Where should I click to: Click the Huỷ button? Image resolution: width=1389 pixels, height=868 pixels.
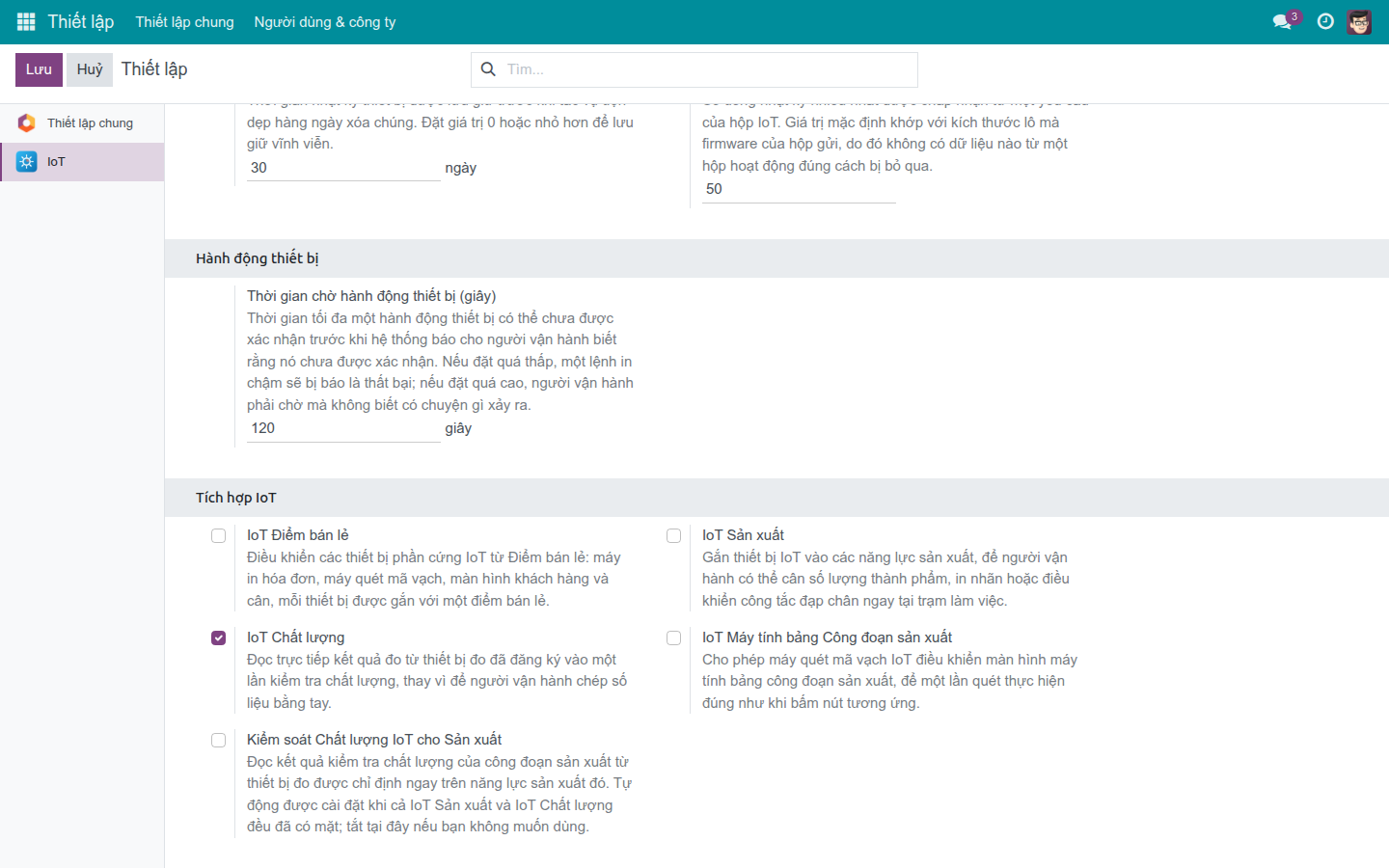(x=90, y=69)
